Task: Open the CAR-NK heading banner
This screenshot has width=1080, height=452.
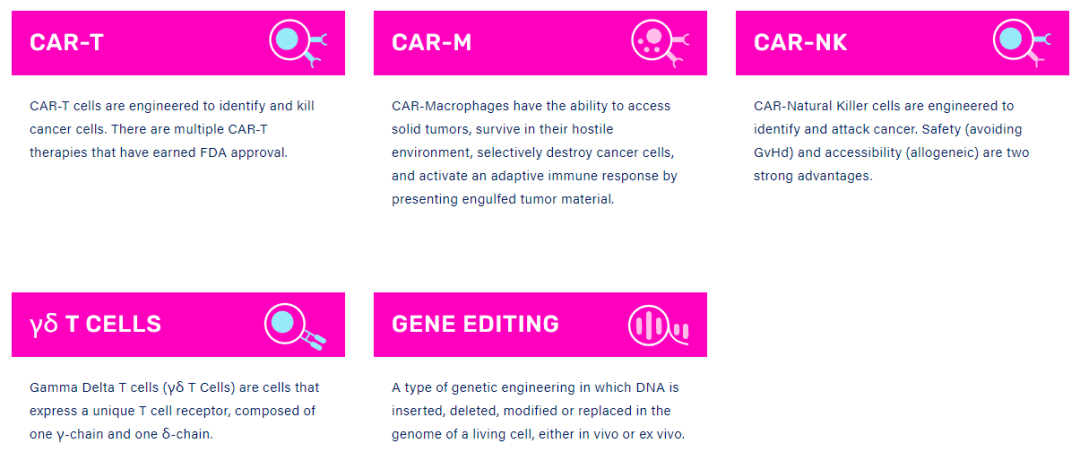Action: click(902, 43)
